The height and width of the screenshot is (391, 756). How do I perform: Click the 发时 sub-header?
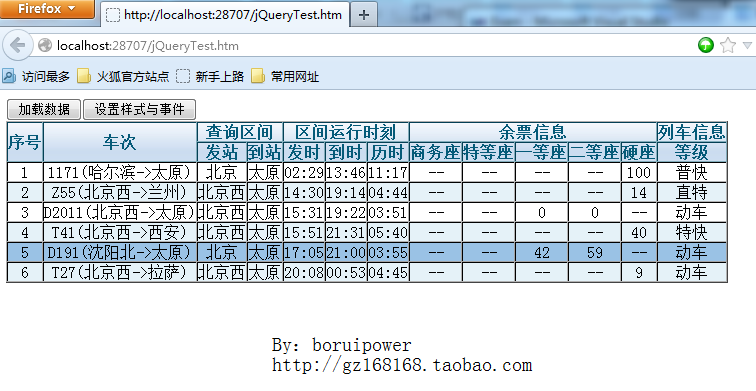(304, 152)
